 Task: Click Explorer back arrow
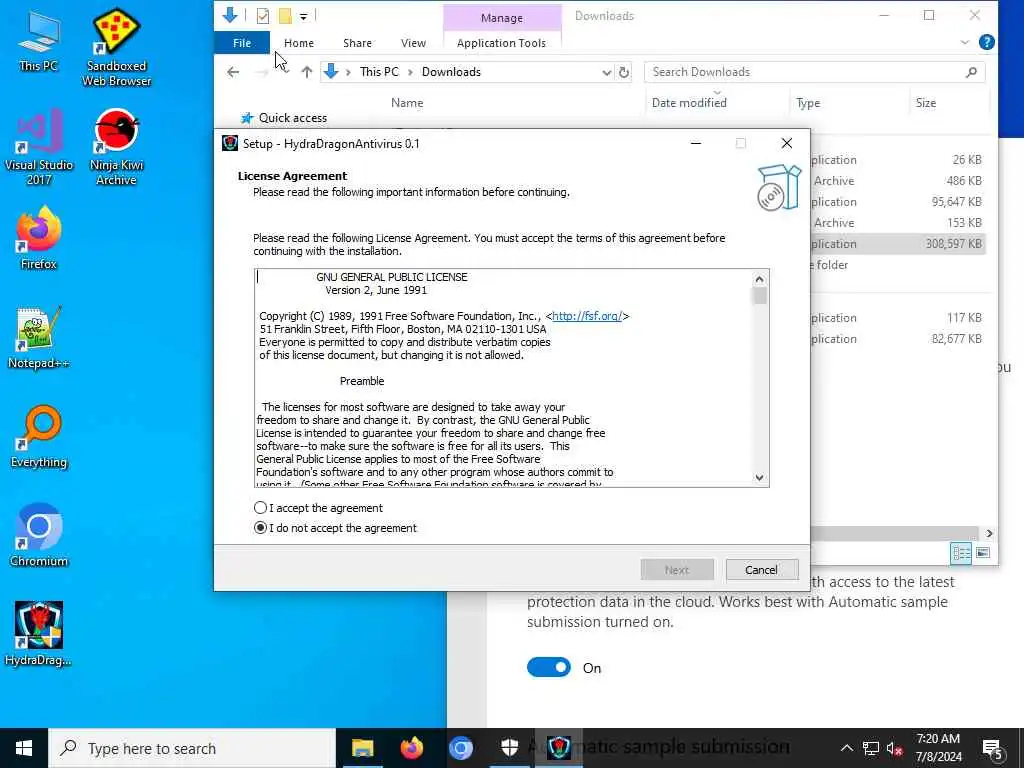pyautogui.click(x=233, y=72)
